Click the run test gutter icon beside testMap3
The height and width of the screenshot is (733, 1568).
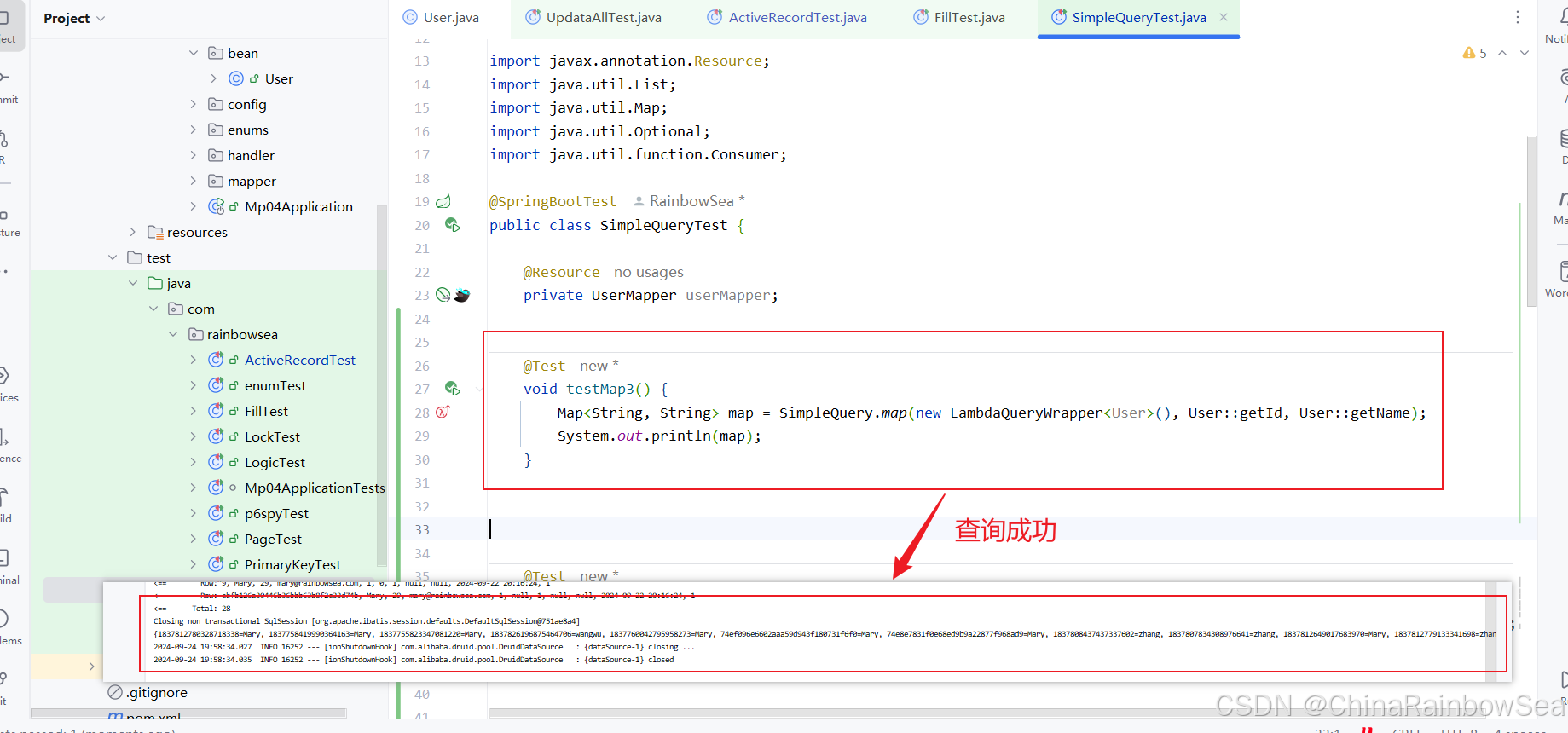(x=452, y=389)
